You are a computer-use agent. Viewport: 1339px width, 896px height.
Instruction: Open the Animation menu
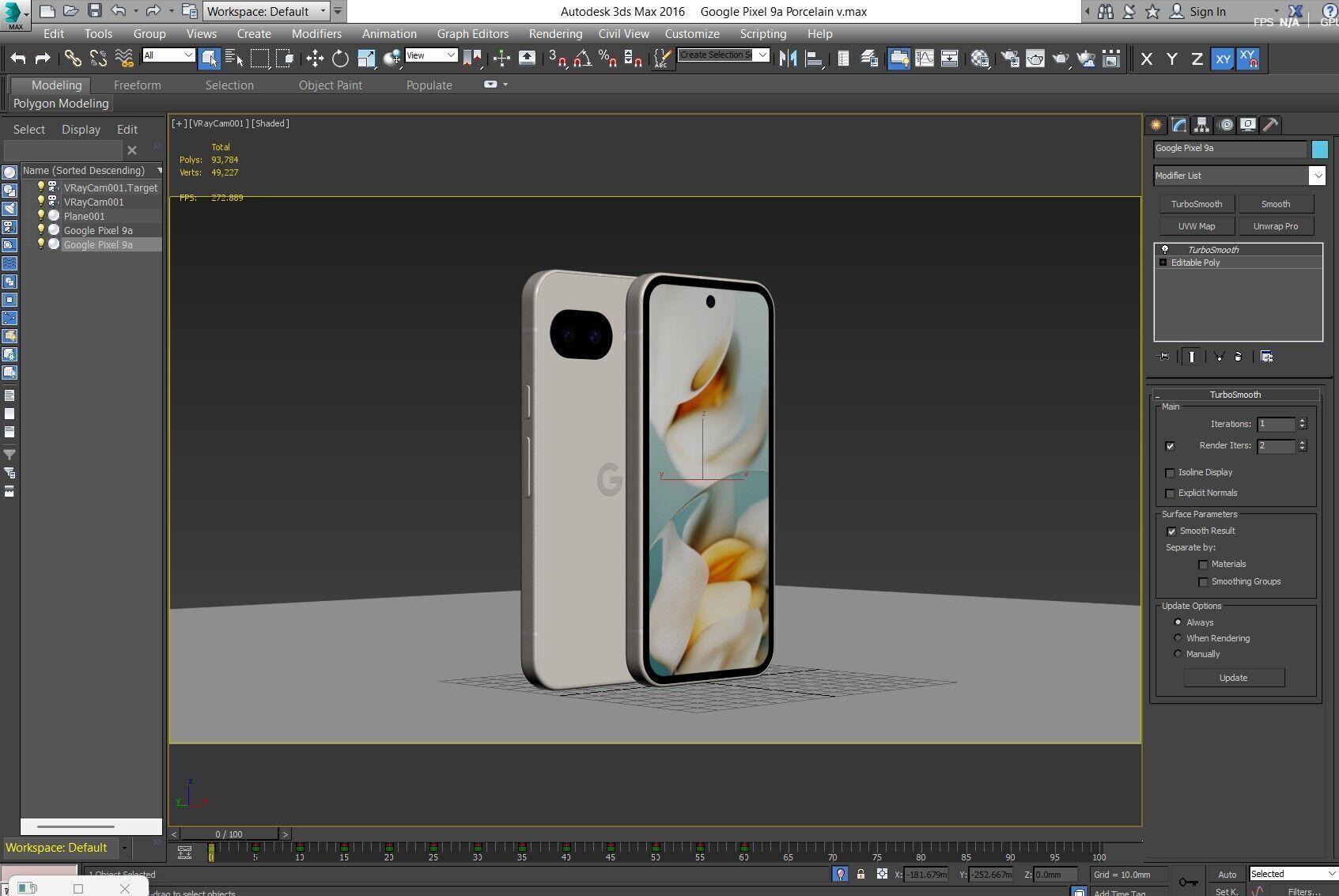[389, 34]
